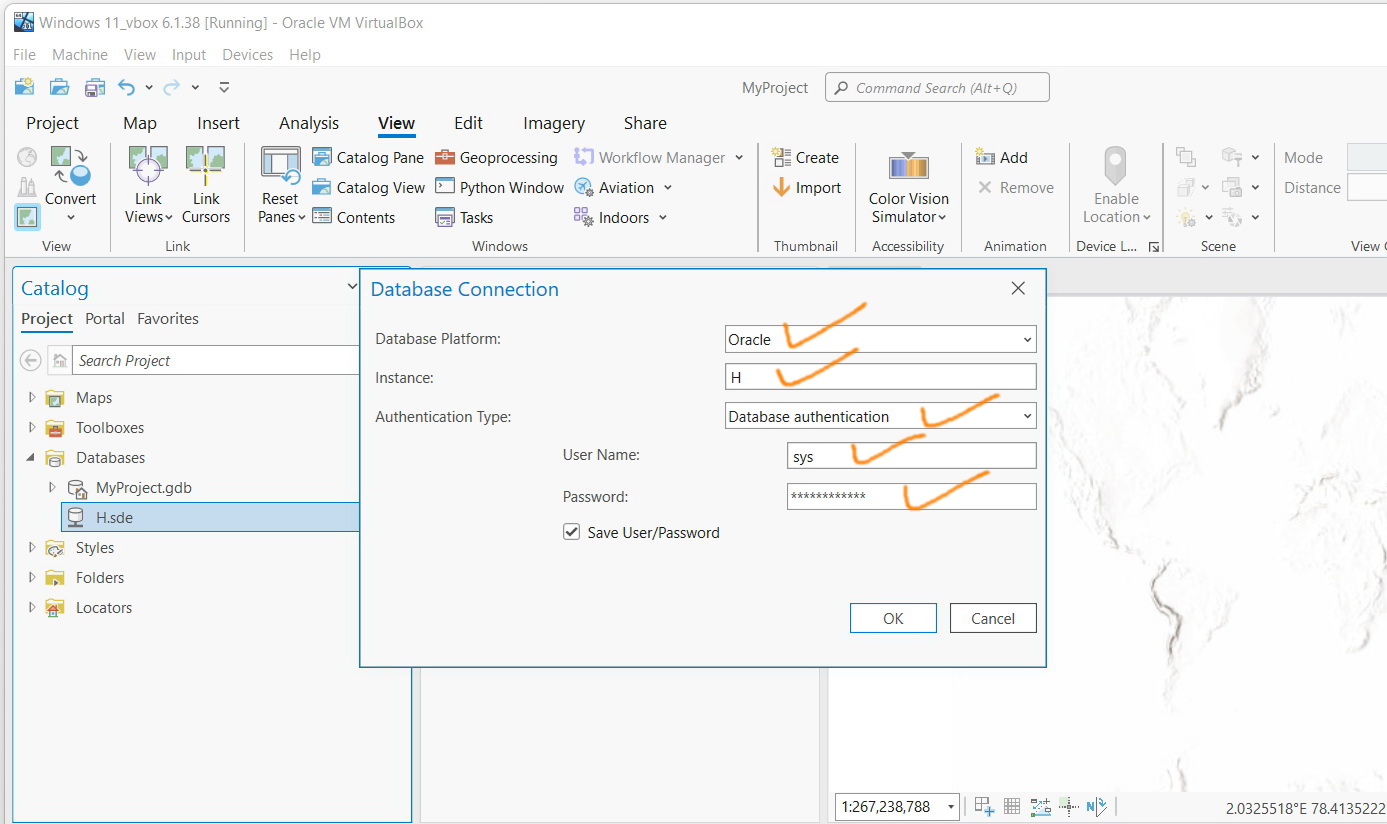Open the VirtualBox File menu
Screen dimensions: 1387x824
point(25,55)
